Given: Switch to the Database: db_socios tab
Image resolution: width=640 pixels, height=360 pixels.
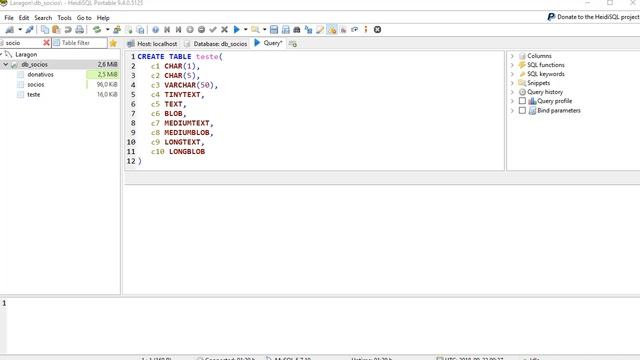Looking at the screenshot, I should 215,44.
